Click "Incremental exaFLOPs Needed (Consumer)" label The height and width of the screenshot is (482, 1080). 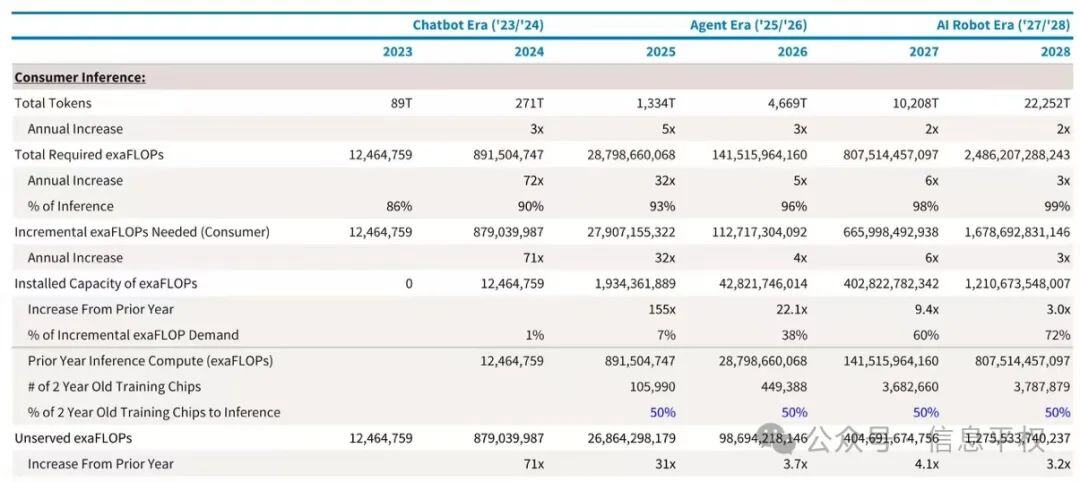tap(142, 232)
